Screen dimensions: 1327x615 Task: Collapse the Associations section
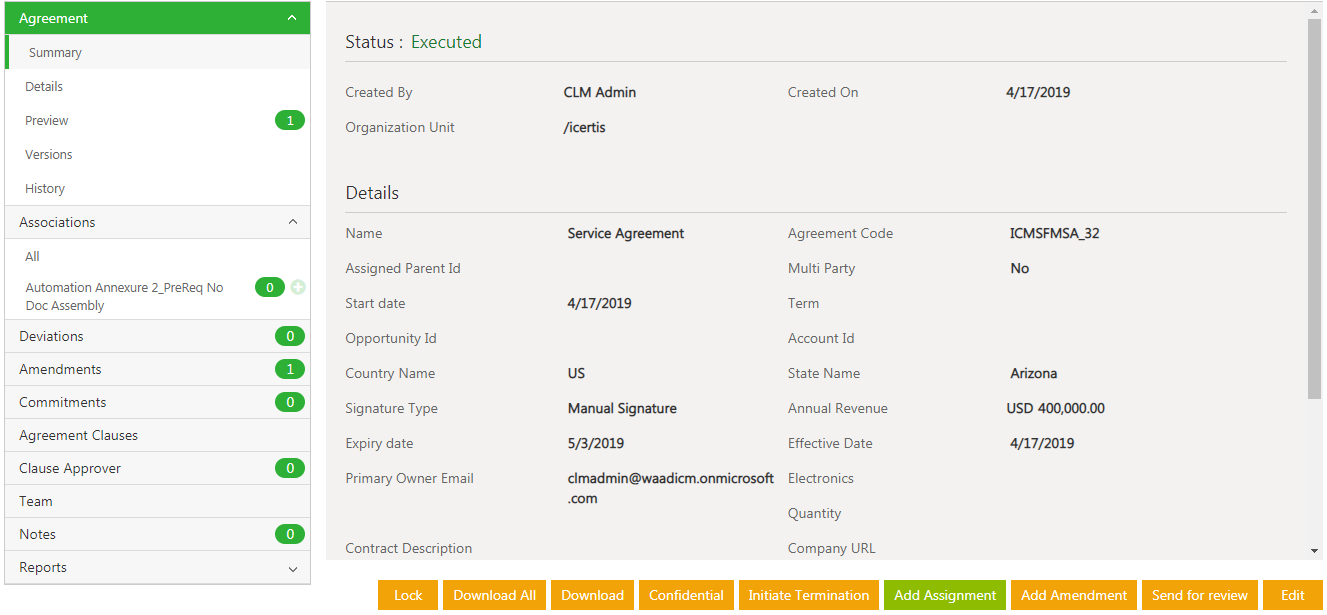pos(292,222)
